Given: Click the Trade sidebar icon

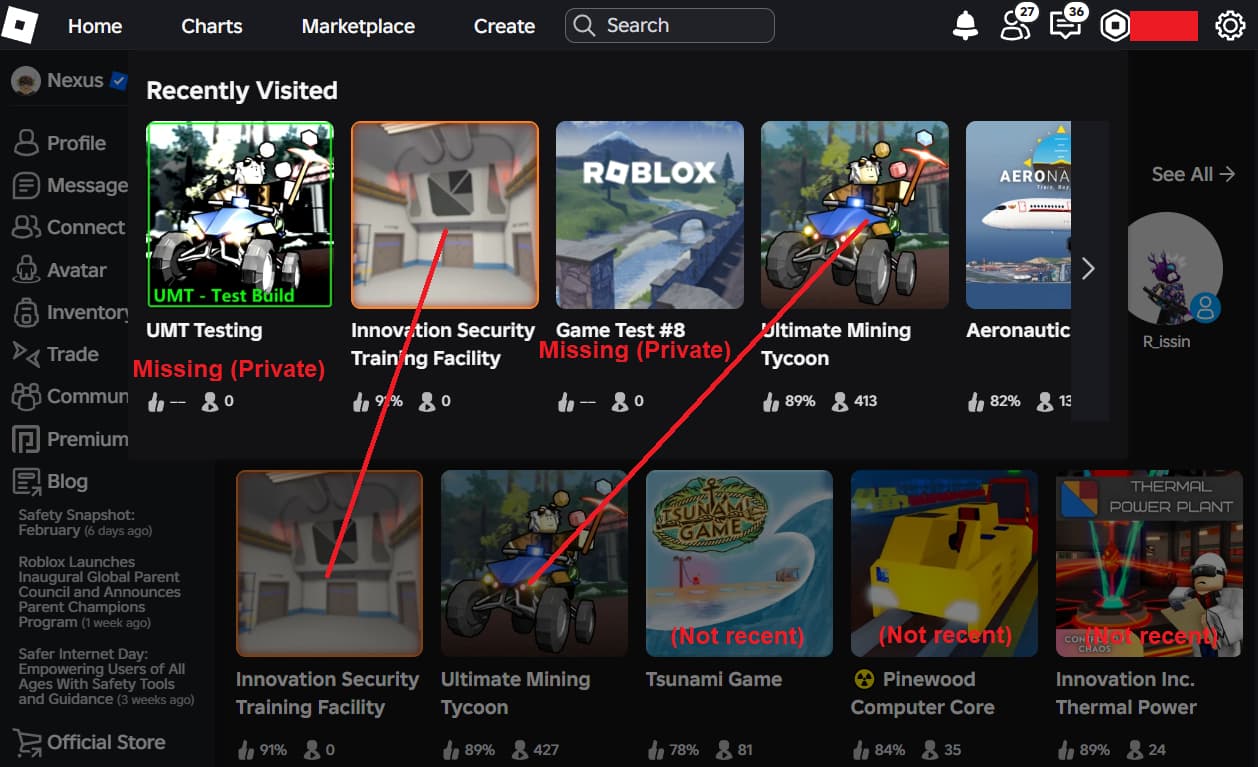Looking at the screenshot, I should click(26, 353).
